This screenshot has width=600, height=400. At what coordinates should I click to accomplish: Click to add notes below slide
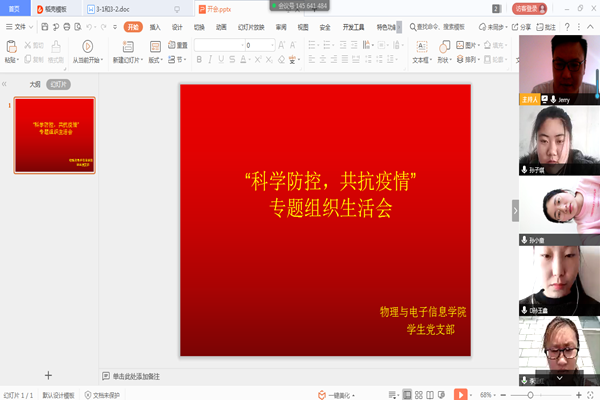tap(136, 376)
